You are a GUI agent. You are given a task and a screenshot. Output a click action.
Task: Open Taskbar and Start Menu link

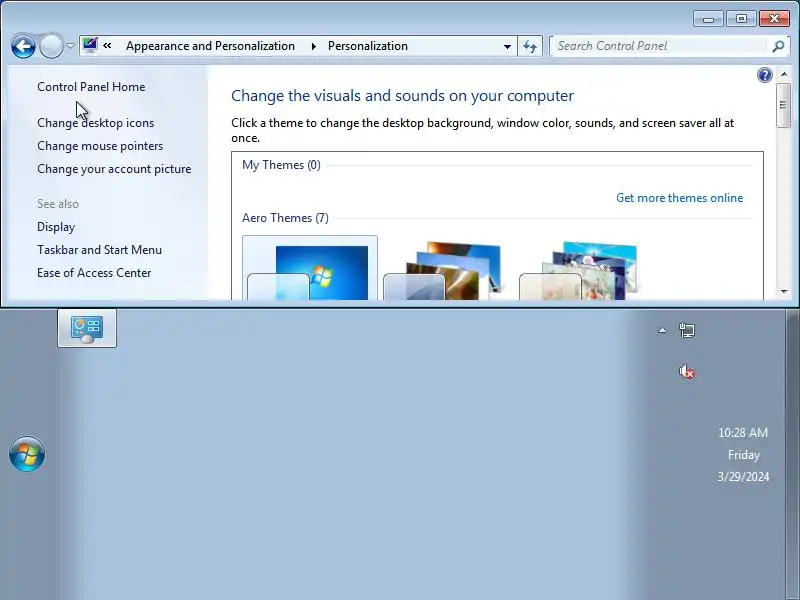[99, 250]
